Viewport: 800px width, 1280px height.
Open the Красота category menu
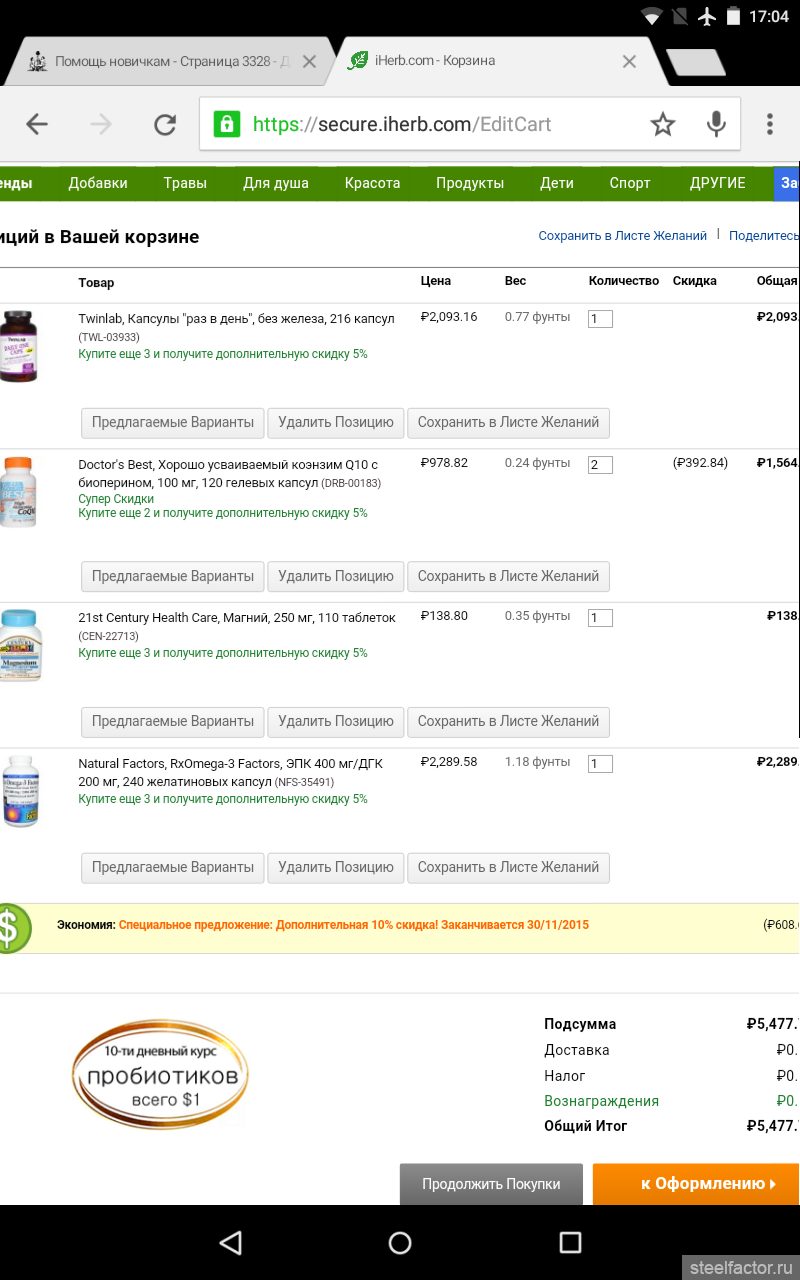(372, 183)
